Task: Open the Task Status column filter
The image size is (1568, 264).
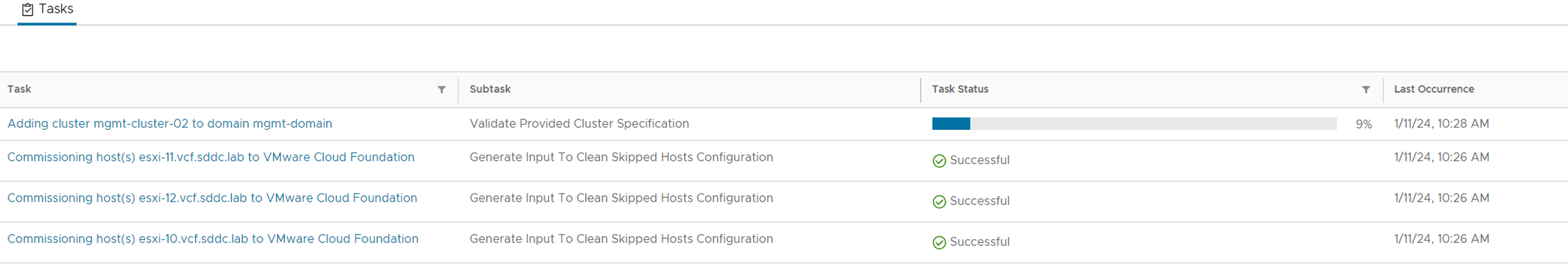Action: pyautogui.click(x=1366, y=90)
